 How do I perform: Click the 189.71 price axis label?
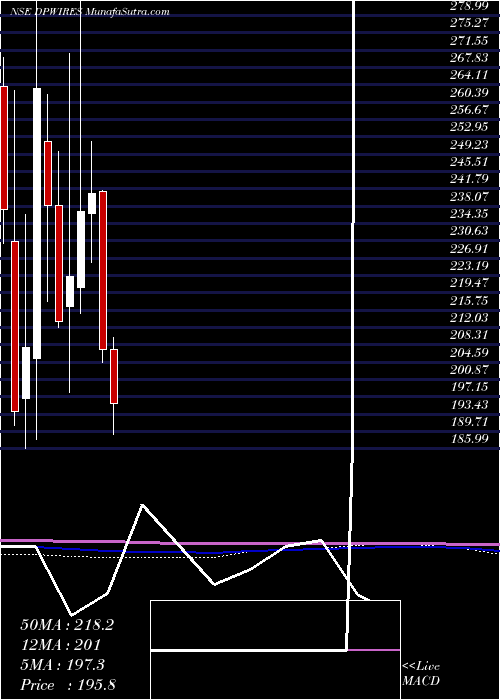[x=468, y=421]
